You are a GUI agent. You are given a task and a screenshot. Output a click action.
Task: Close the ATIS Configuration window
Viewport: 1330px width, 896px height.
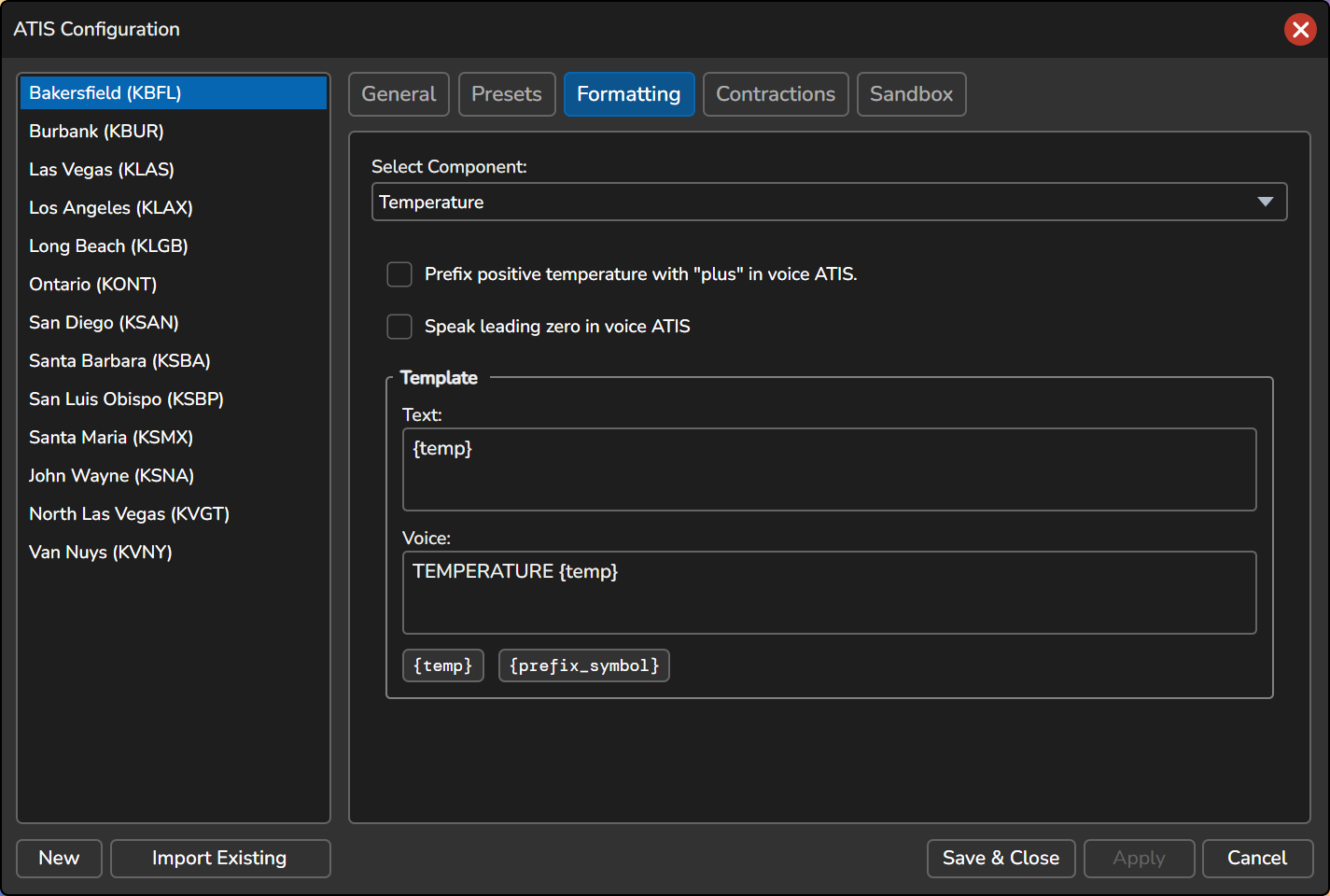tap(1300, 29)
